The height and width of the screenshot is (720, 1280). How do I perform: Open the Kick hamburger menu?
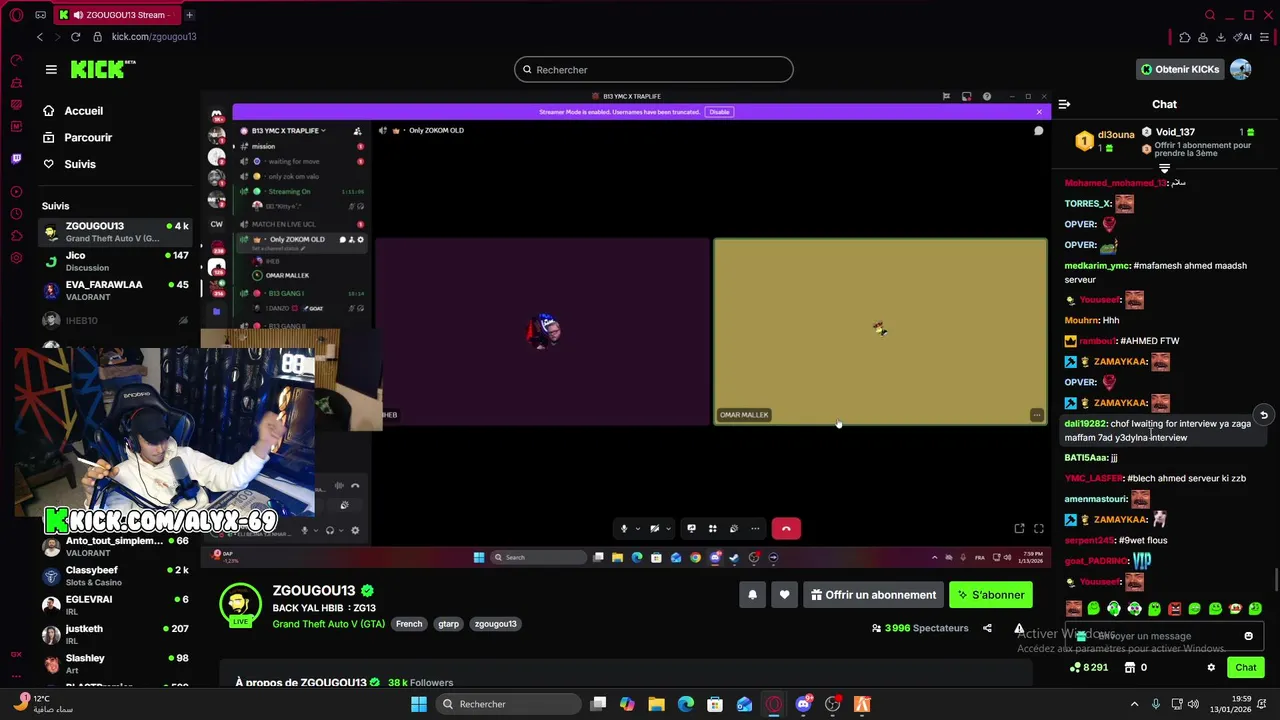click(x=51, y=69)
